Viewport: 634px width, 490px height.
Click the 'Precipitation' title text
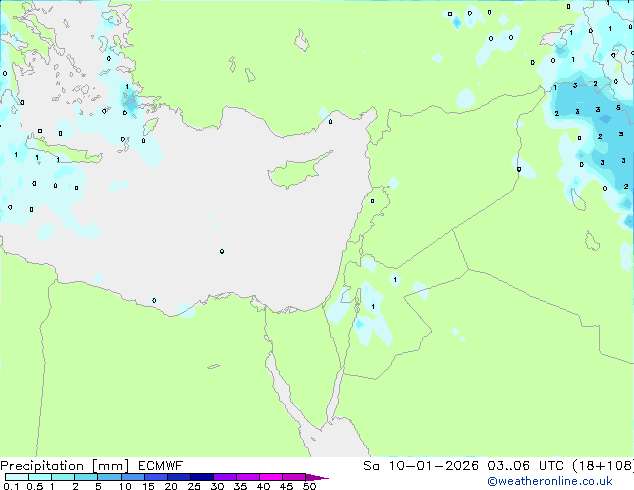pos(42,466)
